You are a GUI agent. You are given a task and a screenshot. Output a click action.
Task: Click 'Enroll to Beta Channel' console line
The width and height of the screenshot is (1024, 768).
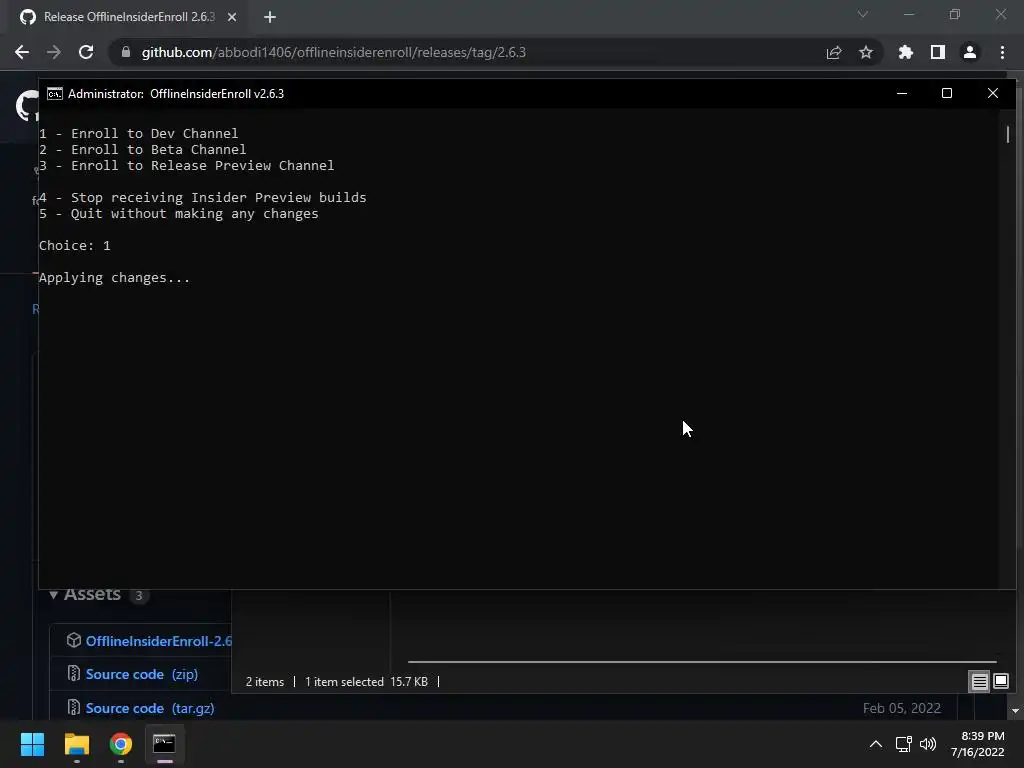[x=142, y=150]
